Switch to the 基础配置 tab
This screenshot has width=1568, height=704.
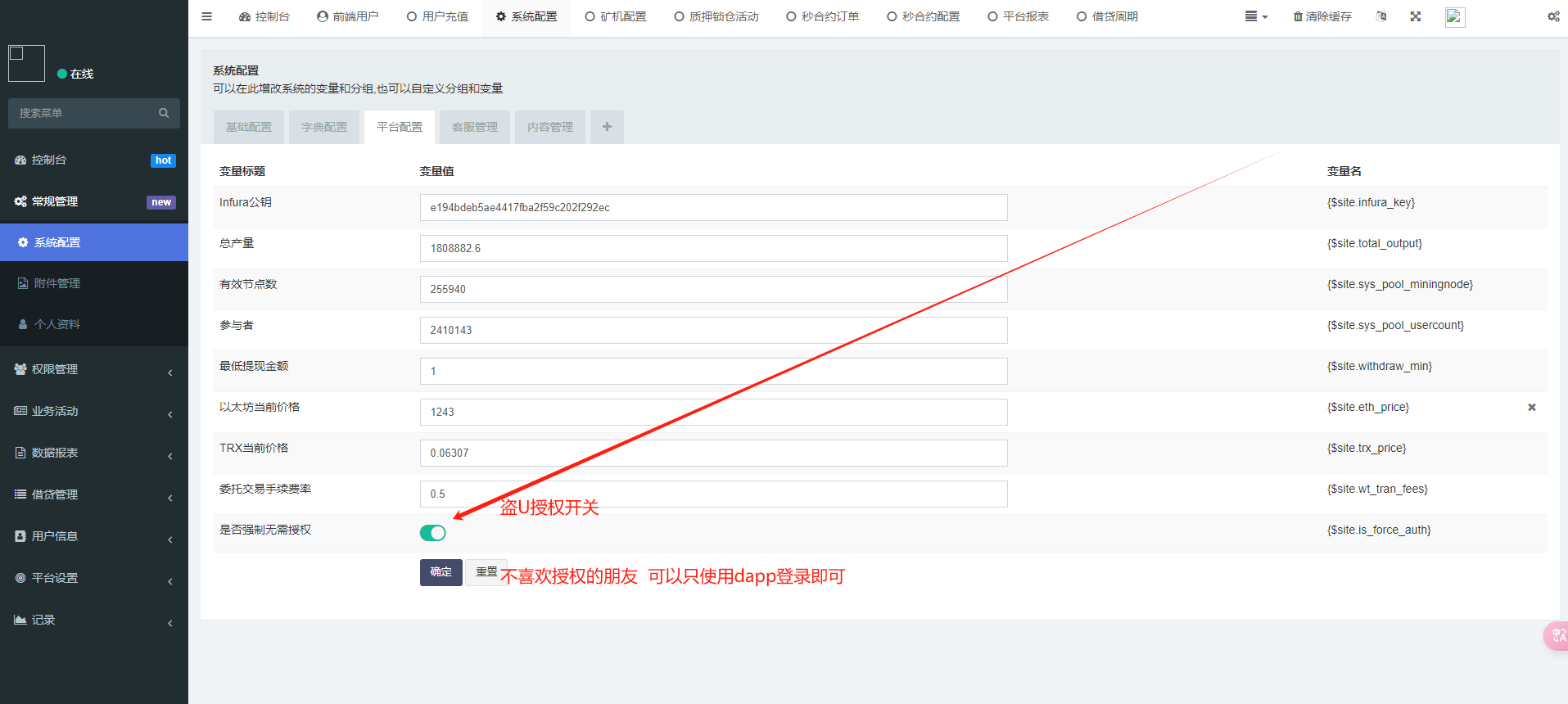click(x=249, y=127)
